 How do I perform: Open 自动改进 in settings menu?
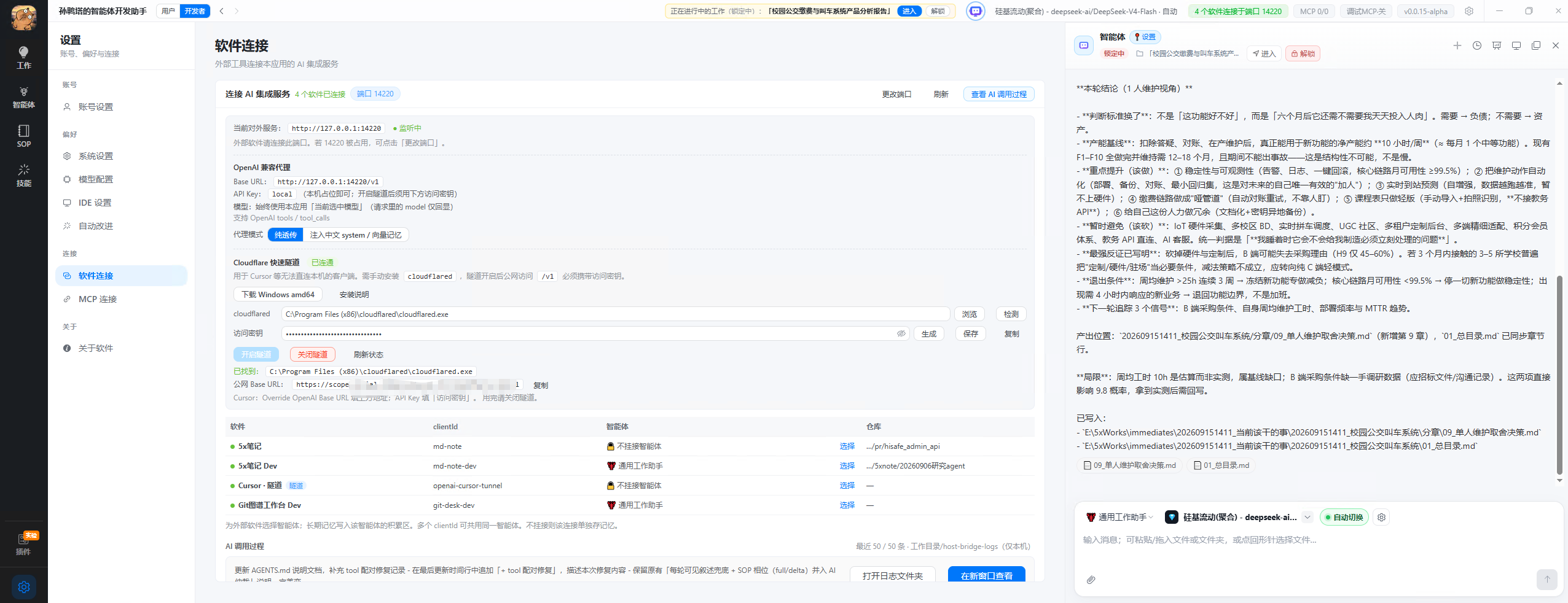pos(121,226)
